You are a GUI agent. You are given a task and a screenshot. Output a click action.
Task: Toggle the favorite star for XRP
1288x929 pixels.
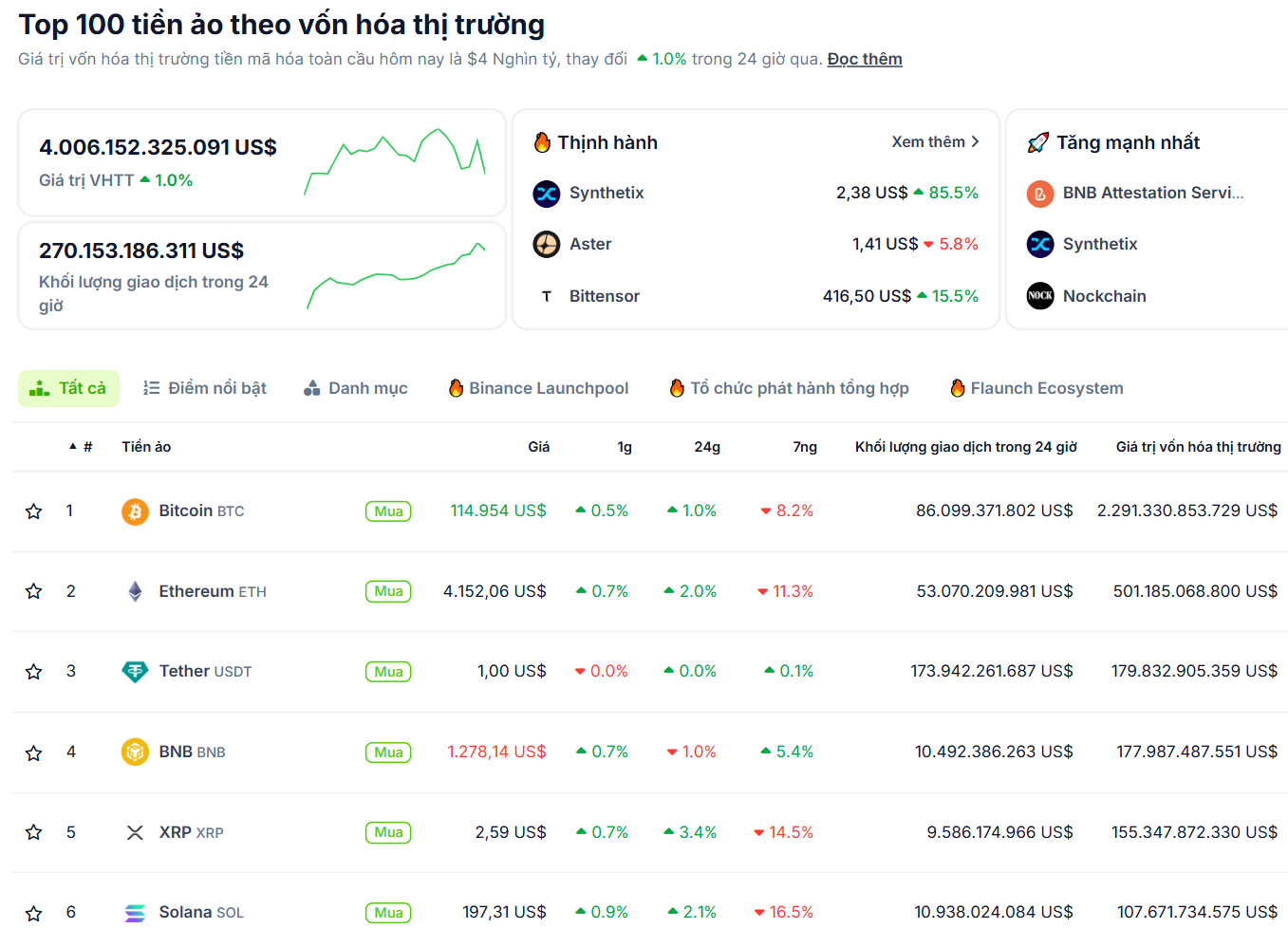33,832
